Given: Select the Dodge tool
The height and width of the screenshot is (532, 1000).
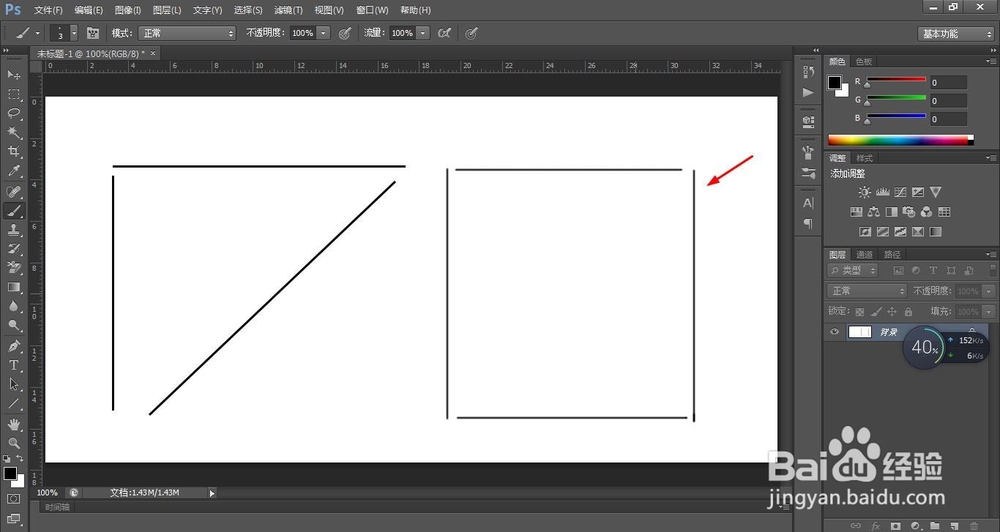Looking at the screenshot, I should 13,325.
